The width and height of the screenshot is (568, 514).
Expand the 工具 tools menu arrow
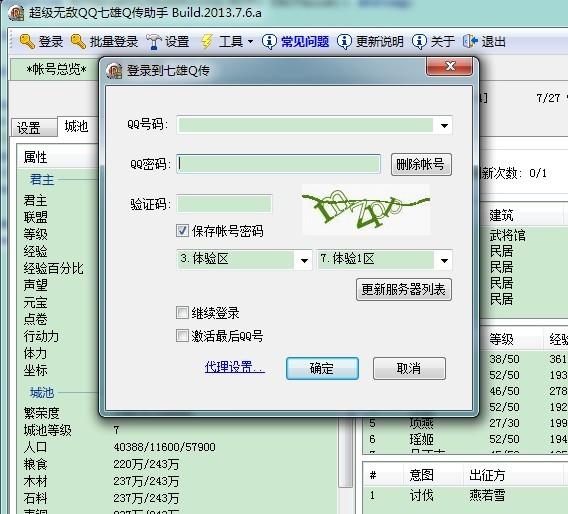(x=250, y=42)
